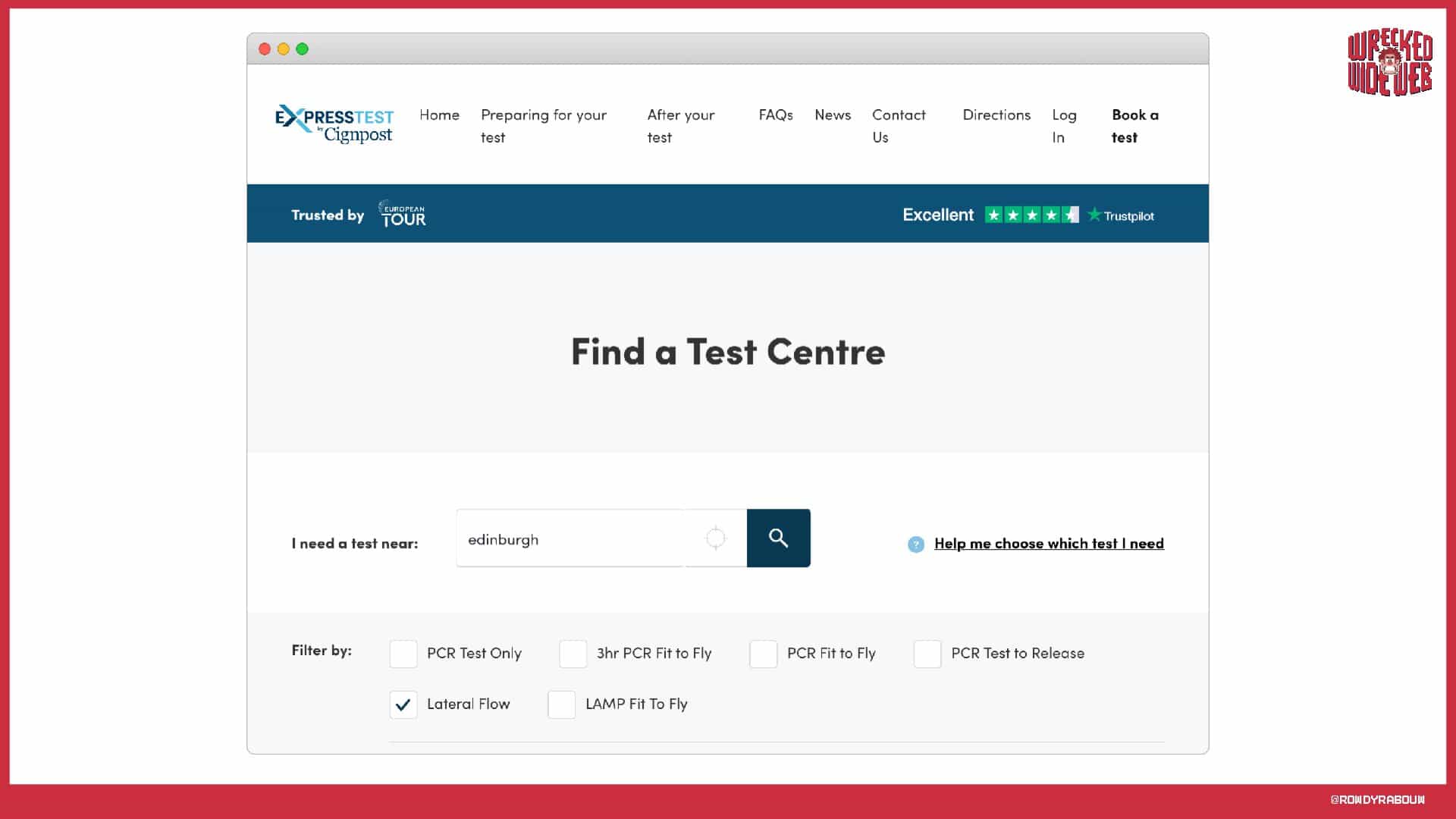Open Help me choose which test I need

click(x=1049, y=544)
